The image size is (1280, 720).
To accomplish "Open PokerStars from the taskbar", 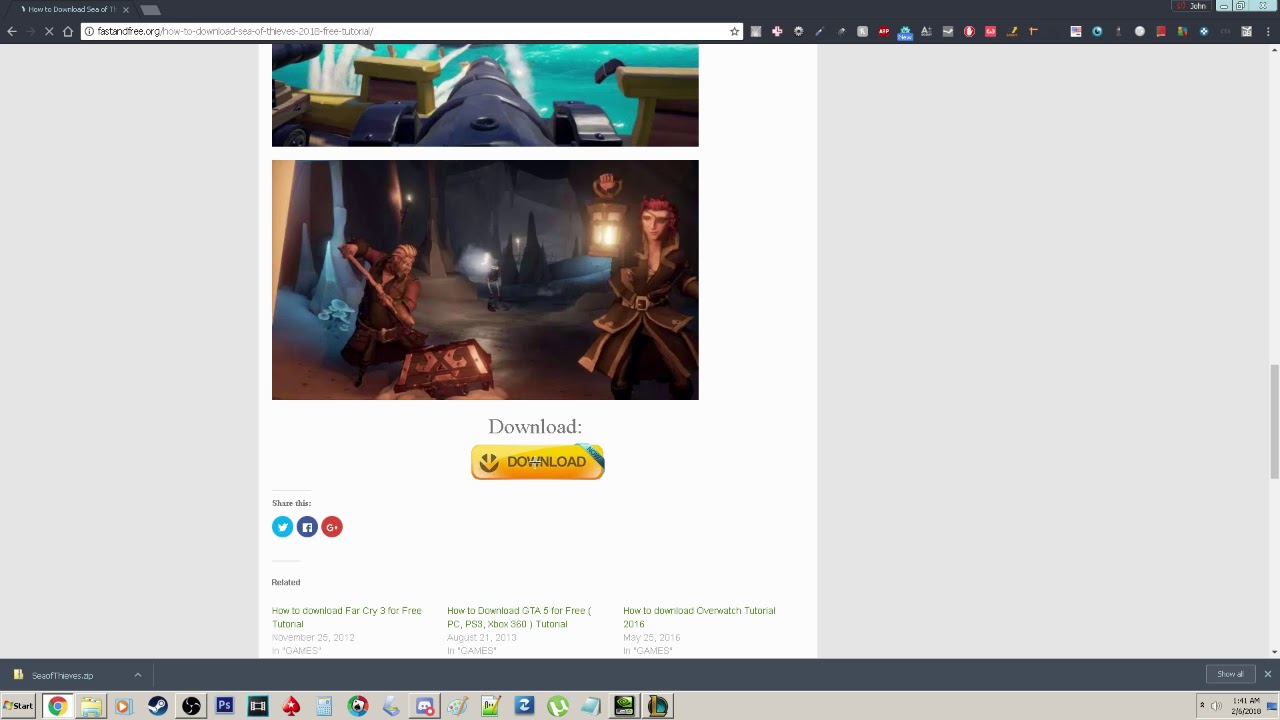I will click(x=291, y=706).
